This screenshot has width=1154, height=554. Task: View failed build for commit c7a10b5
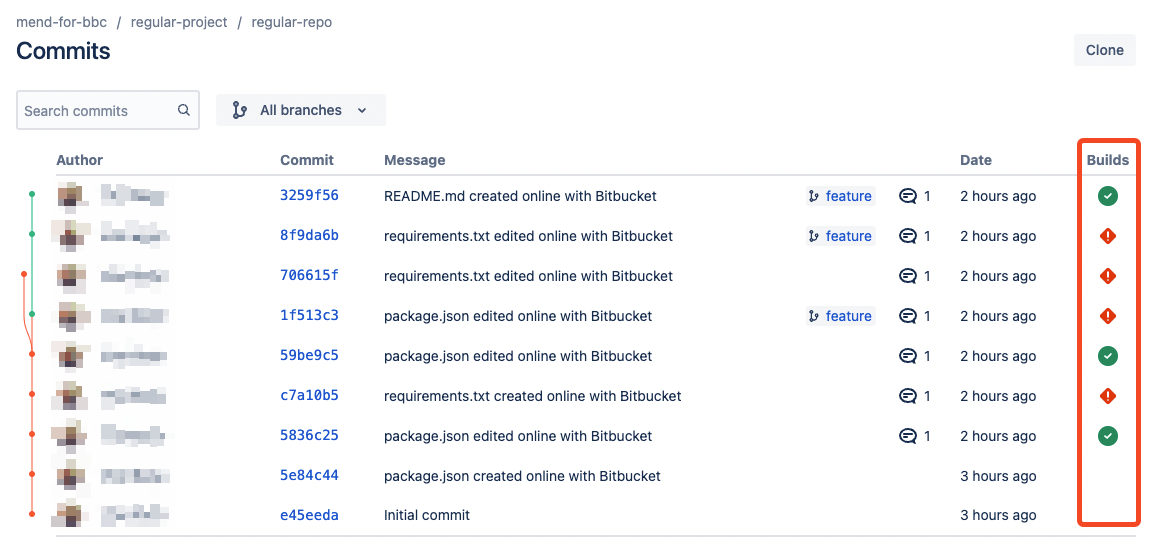coord(1107,396)
